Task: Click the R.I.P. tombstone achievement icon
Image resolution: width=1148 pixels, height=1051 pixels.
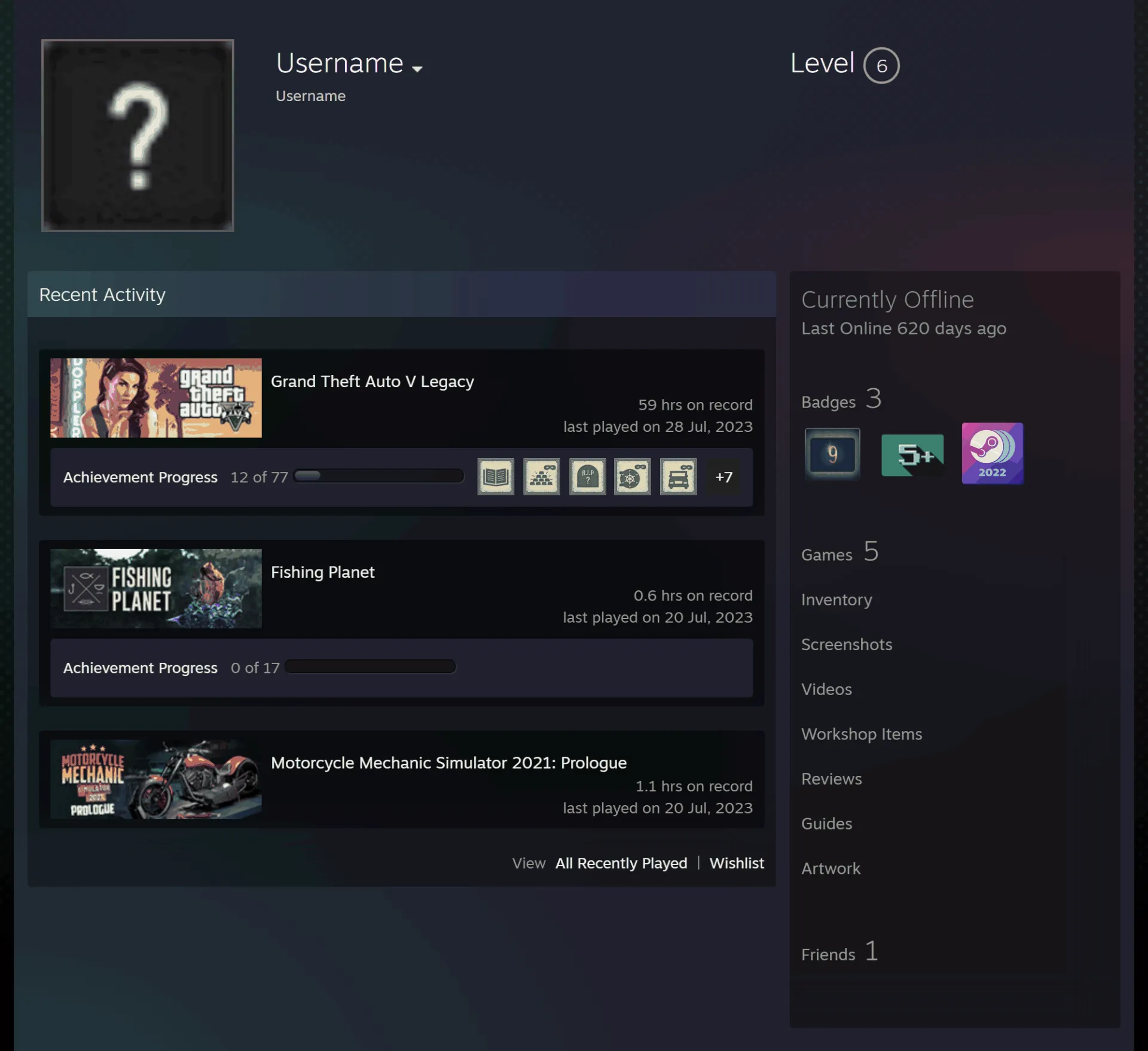Action: [x=587, y=477]
